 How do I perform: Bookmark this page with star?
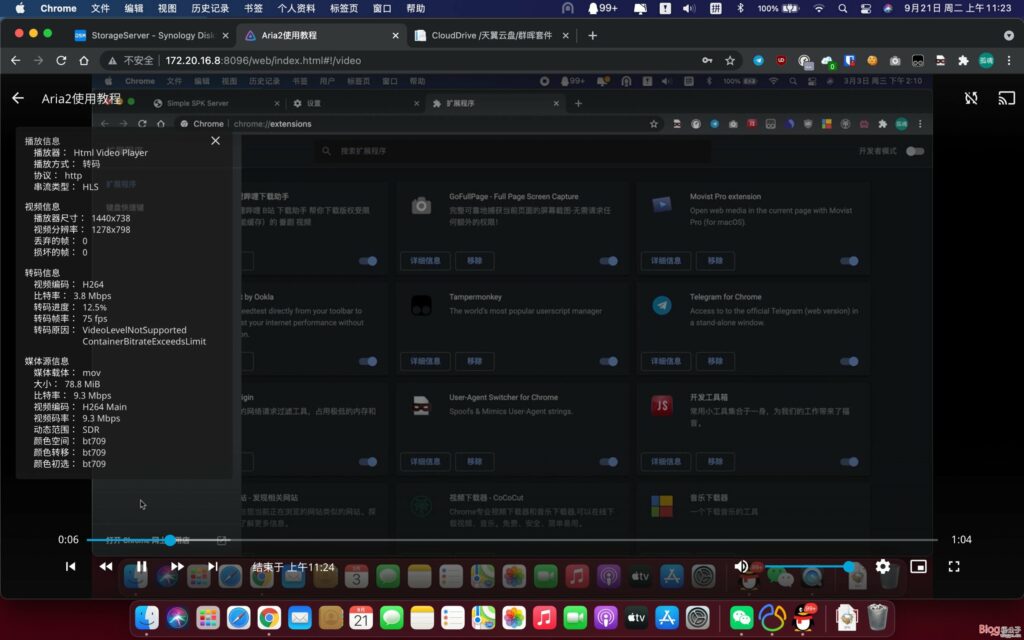(x=730, y=60)
